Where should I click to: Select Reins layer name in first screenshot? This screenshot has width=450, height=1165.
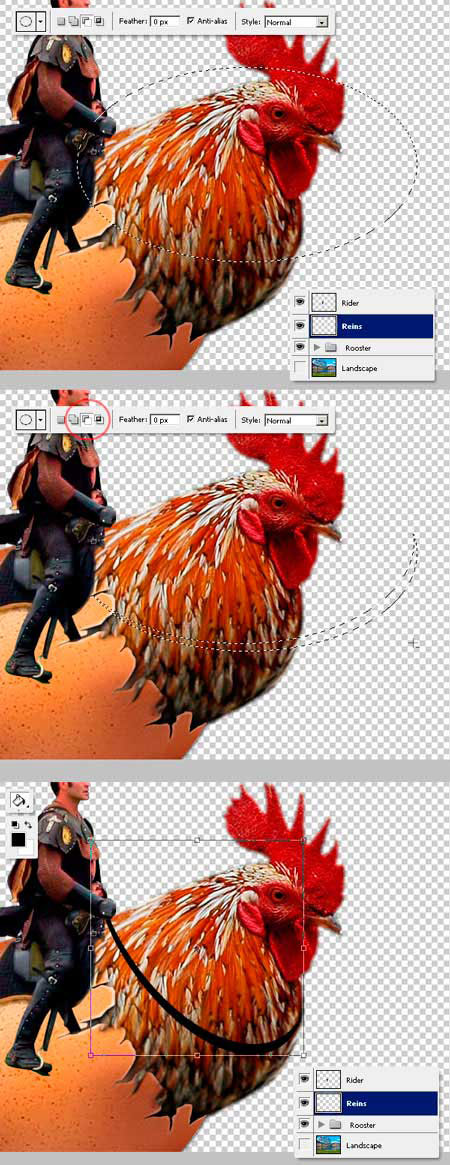tap(351, 325)
